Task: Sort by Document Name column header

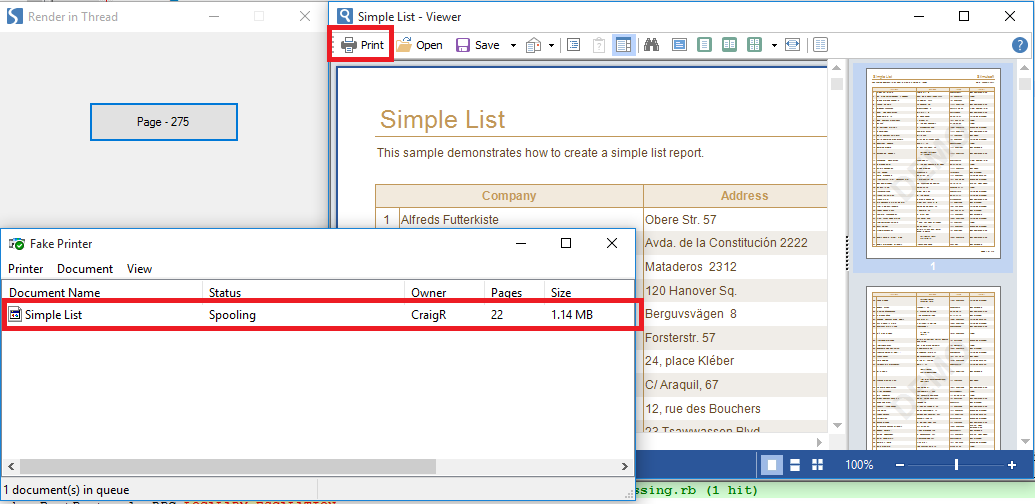Action: point(102,292)
